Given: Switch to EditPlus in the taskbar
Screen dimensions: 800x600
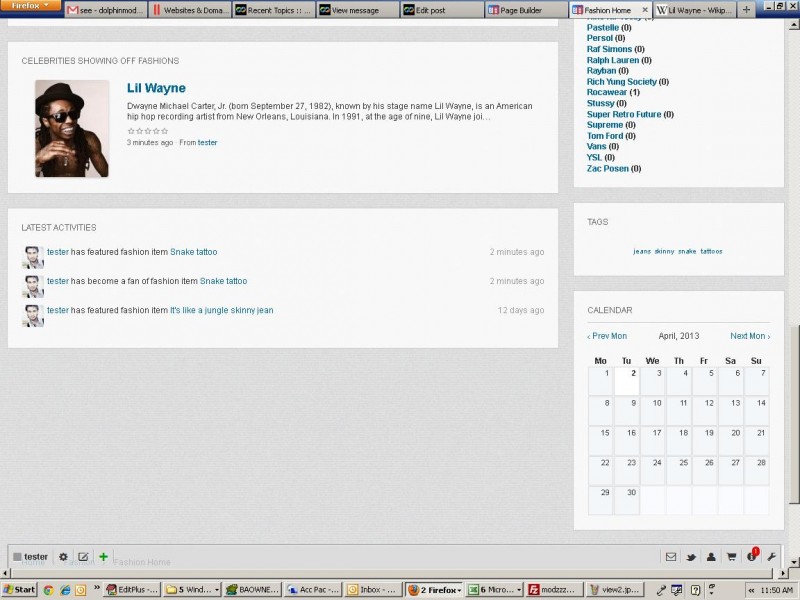Looking at the screenshot, I should pos(132,590).
